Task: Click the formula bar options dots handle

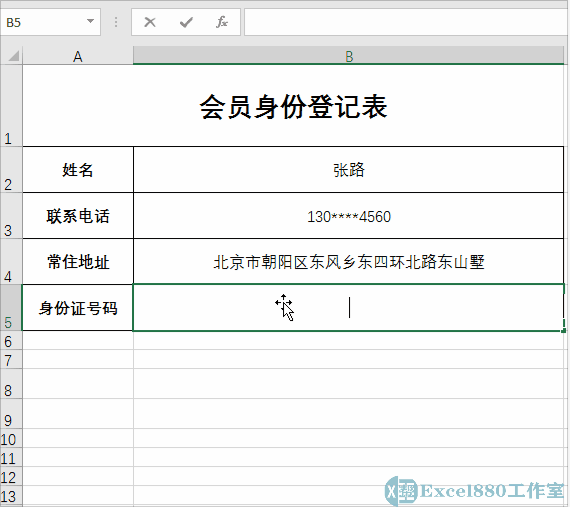Action: pyautogui.click(x=116, y=22)
